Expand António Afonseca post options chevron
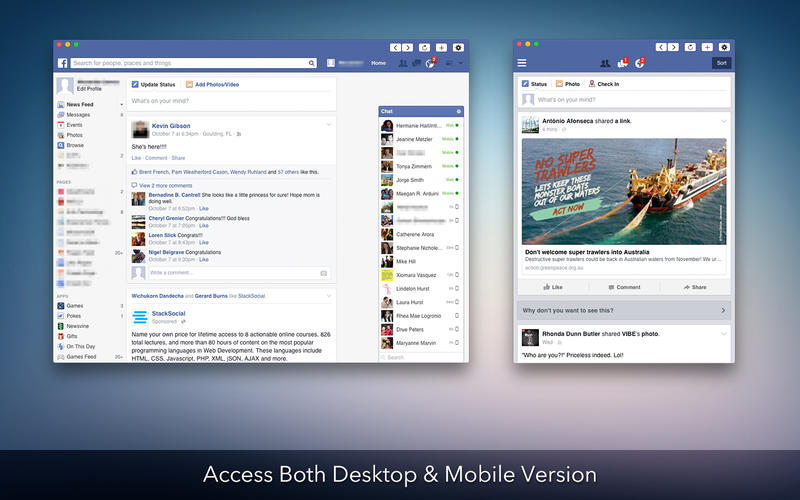This screenshot has height=500, width=800. click(x=723, y=121)
